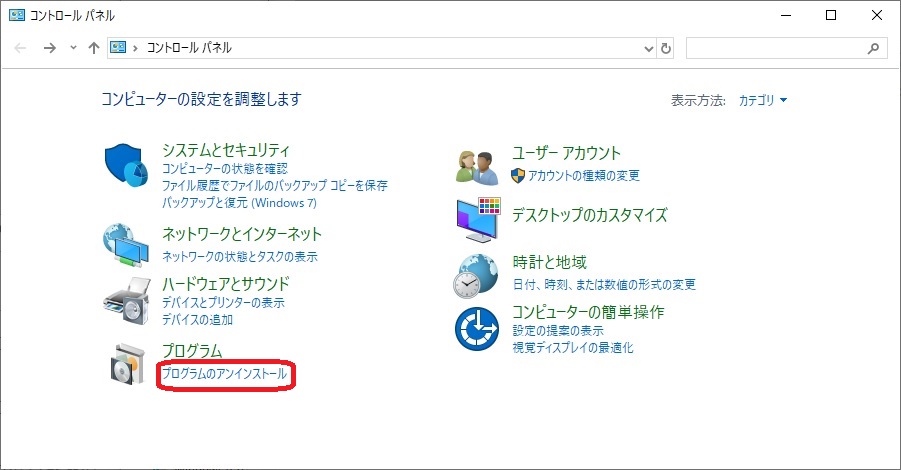Click the Back arrow navigation button

(22, 48)
